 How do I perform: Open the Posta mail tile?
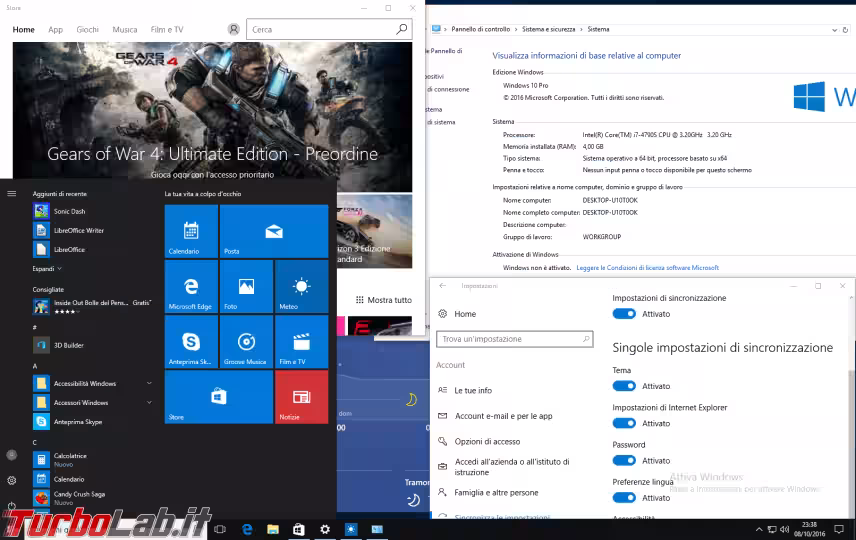click(x=274, y=231)
